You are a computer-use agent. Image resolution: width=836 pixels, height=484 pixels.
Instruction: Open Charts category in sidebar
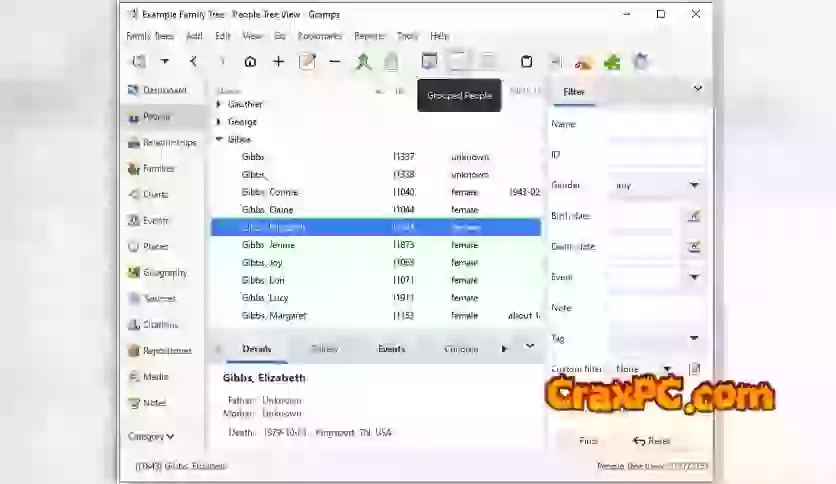[x=163, y=195]
